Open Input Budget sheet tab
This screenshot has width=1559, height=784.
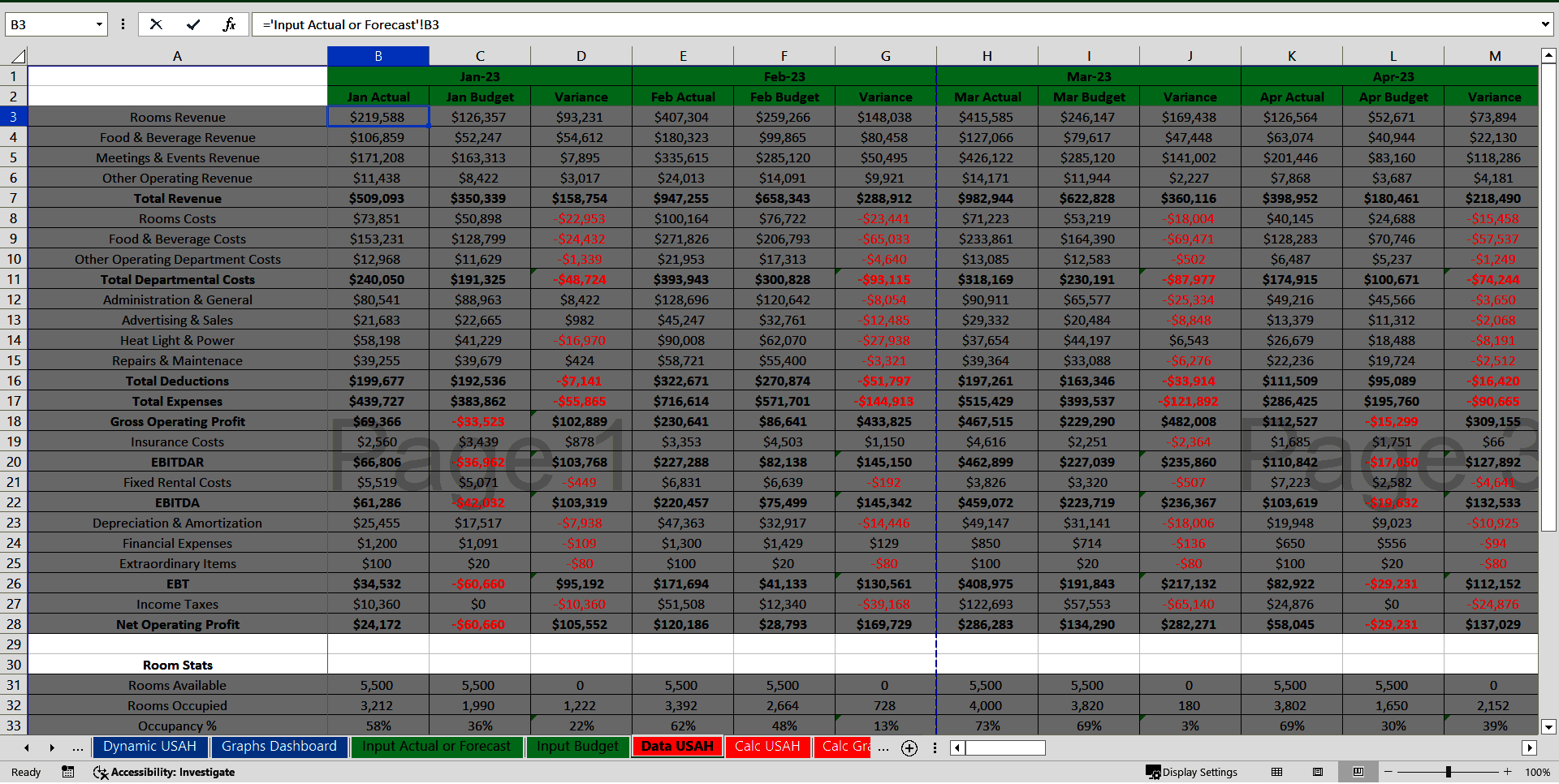tap(577, 747)
